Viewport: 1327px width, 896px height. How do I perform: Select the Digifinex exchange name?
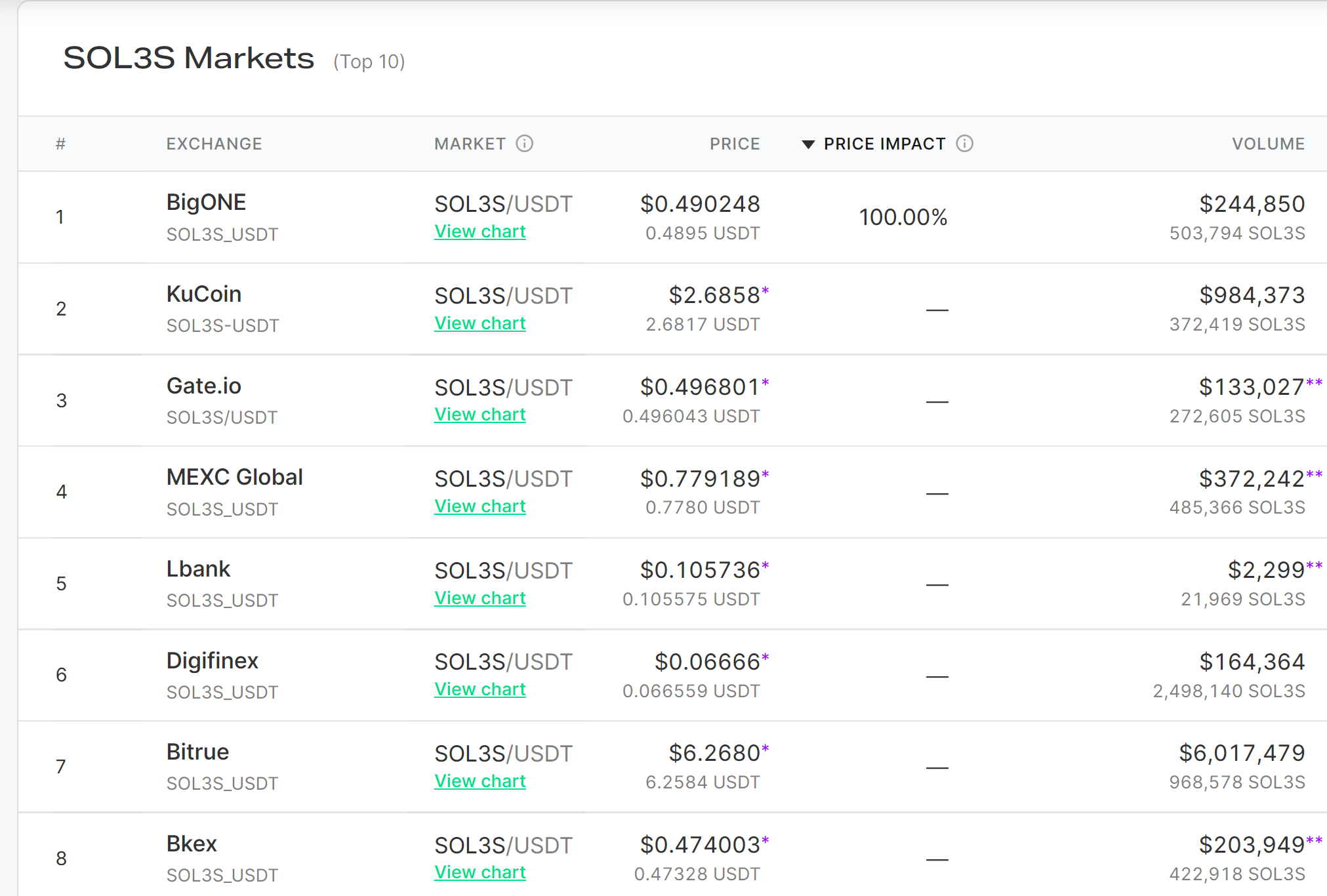tap(213, 661)
